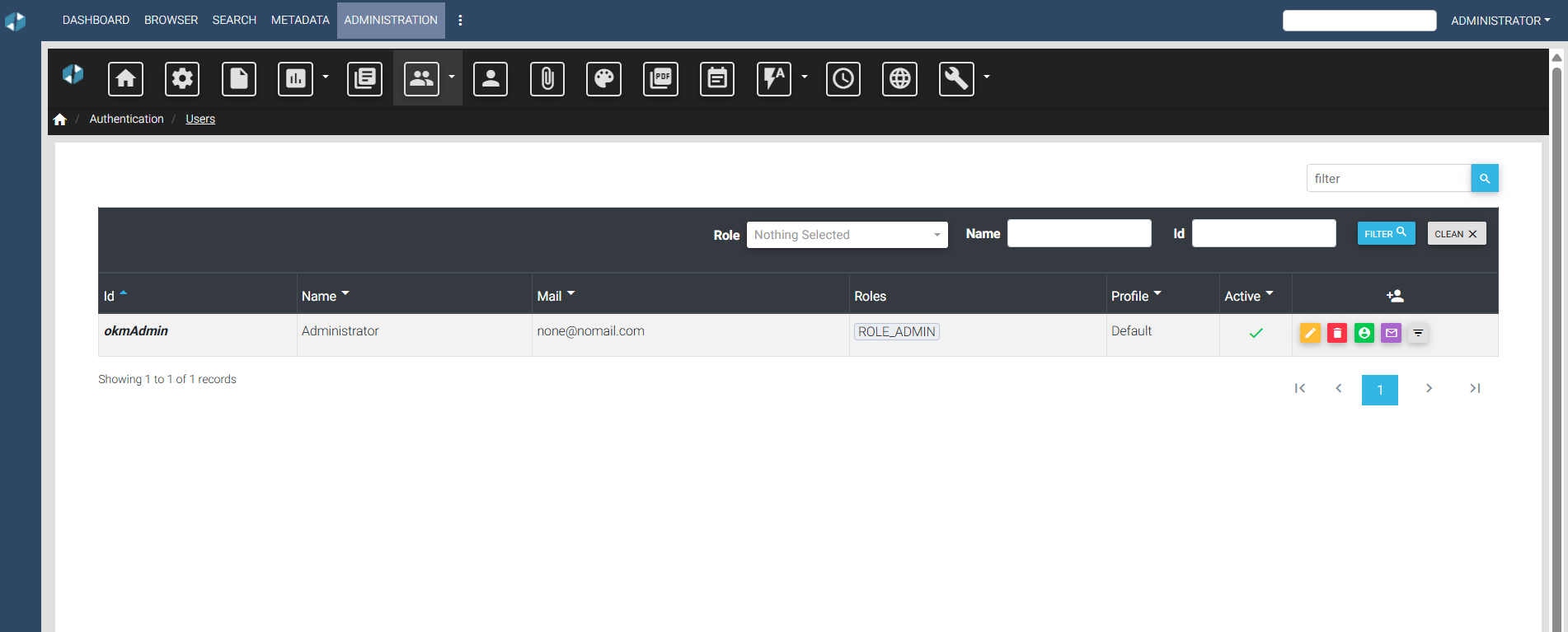
Task: Open the color palette icon in the toolbar
Action: (604, 79)
